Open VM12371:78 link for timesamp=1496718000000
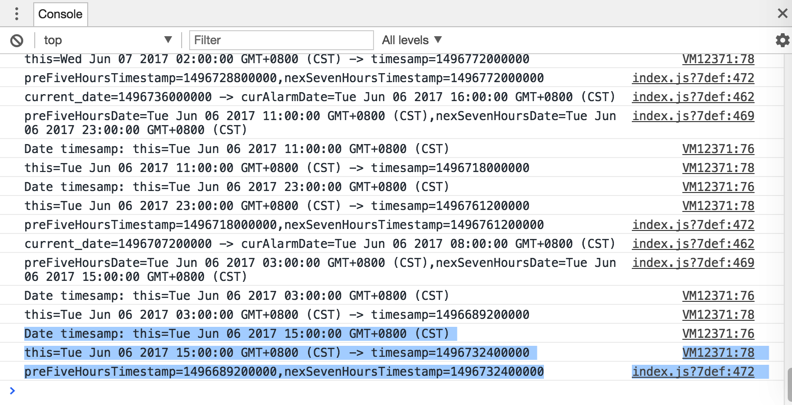The image size is (792, 405). coord(718,168)
